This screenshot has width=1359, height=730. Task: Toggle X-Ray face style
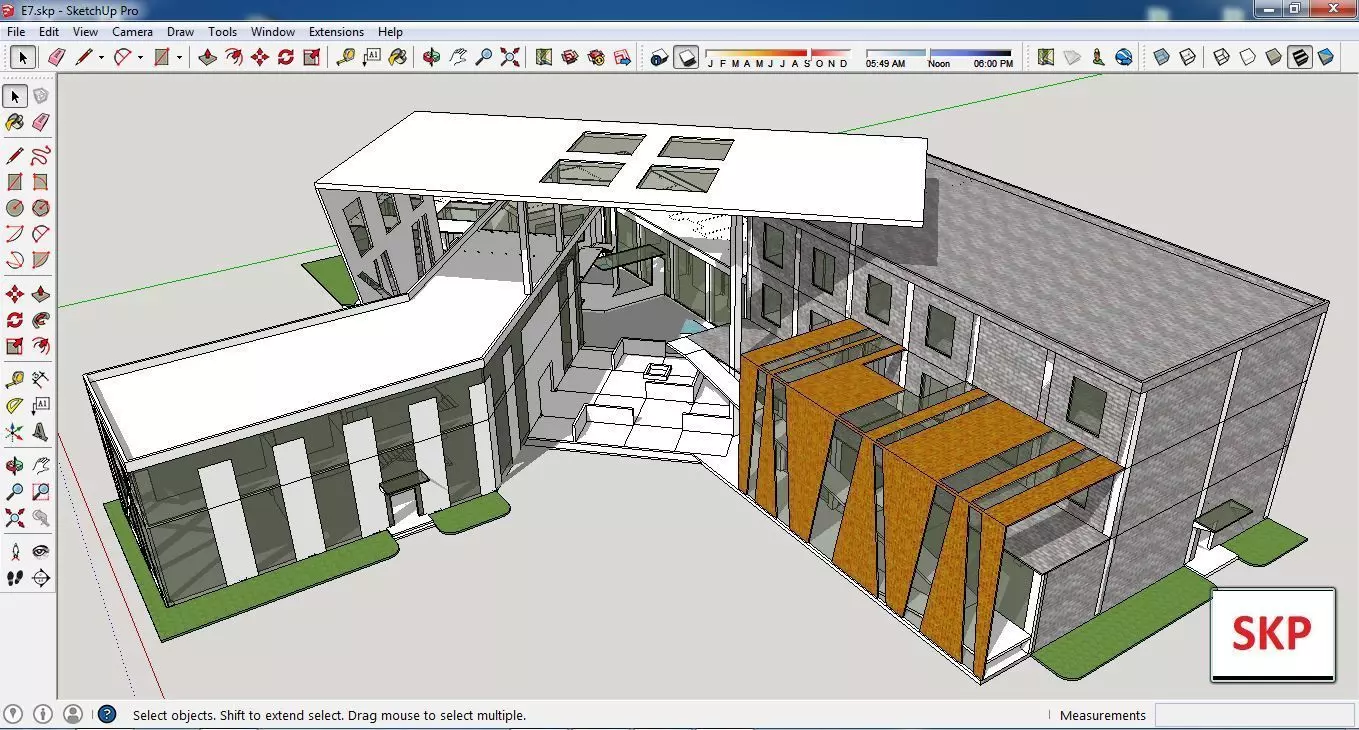coord(1162,57)
